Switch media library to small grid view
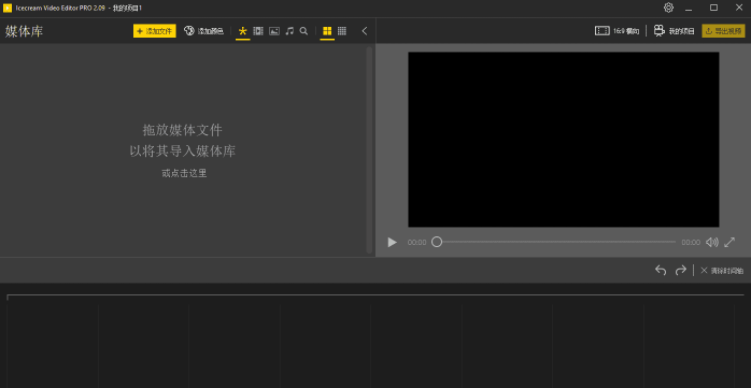This screenshot has width=751, height=388. [x=342, y=31]
